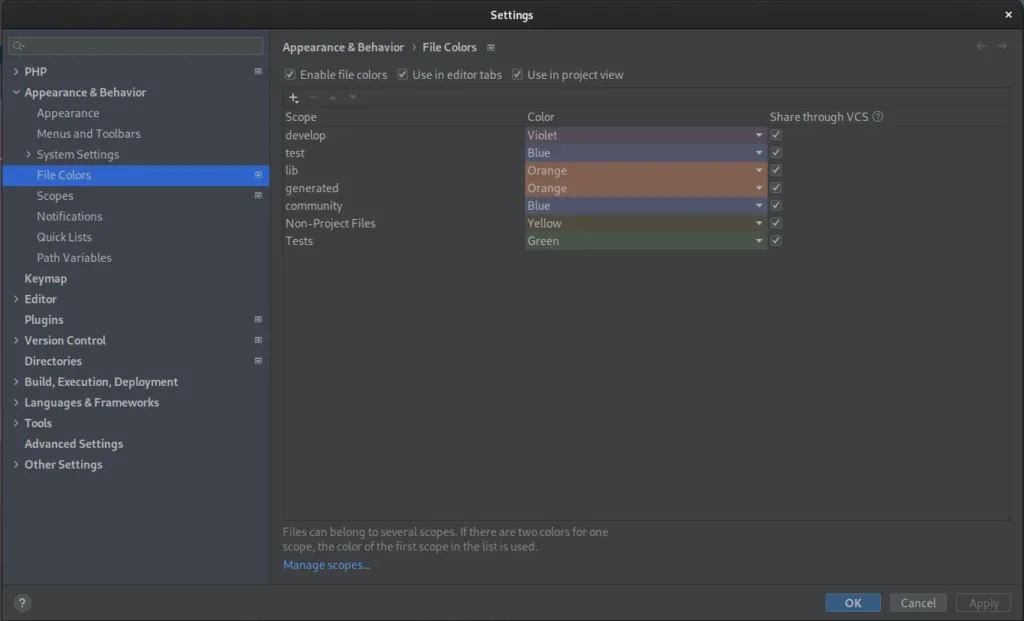Add a new file color scope
1024x621 pixels.
293,98
